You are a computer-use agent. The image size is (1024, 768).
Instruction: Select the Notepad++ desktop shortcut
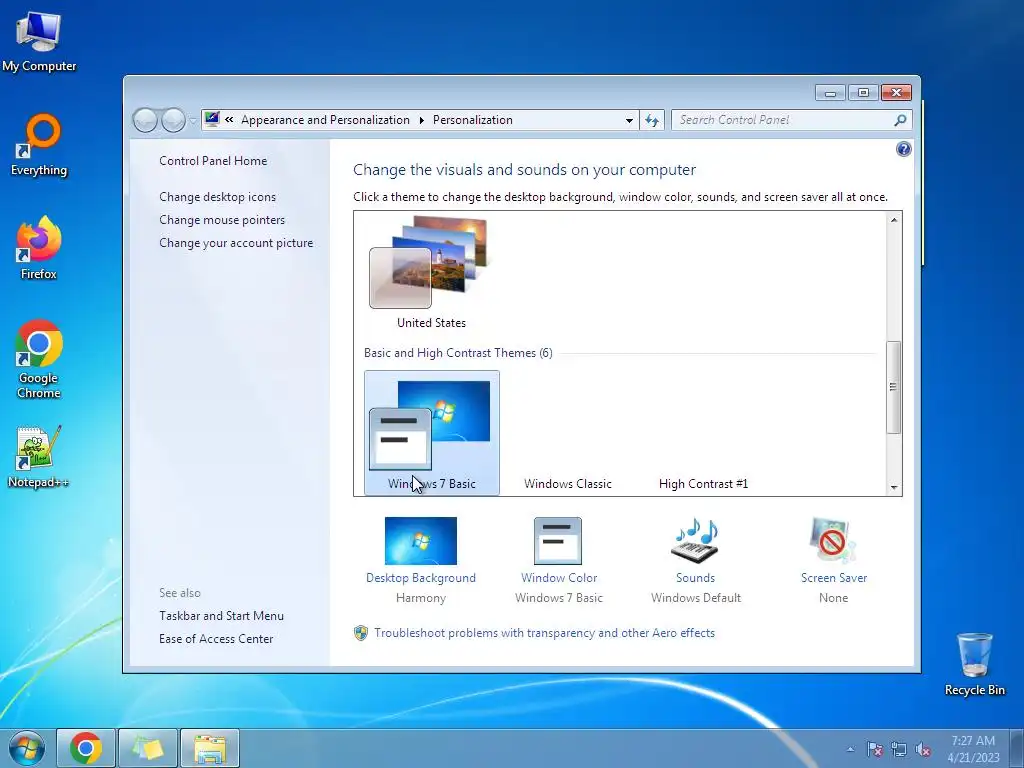point(39,457)
